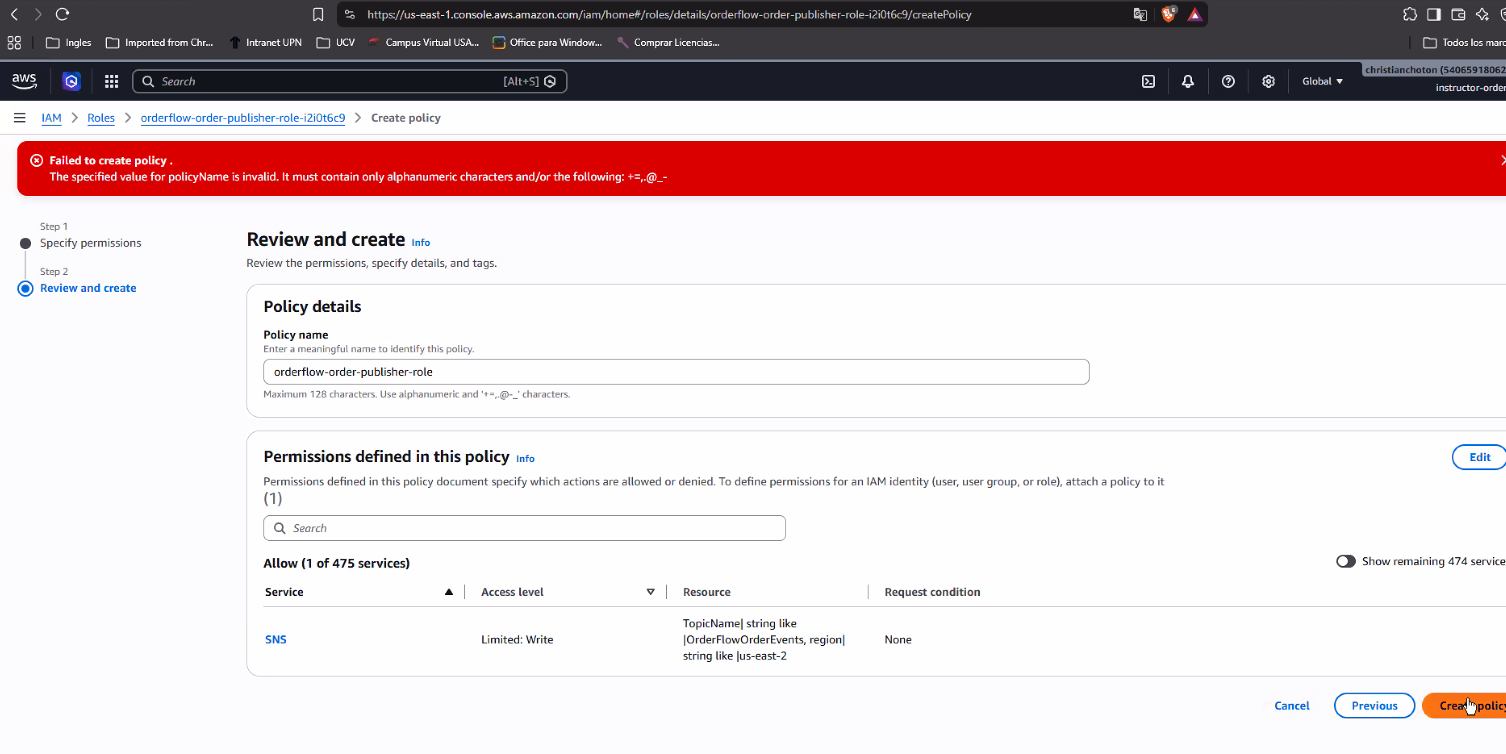Open the IAM side navigation hamburger menu
This screenshot has height=754, width=1506.
coord(19,118)
